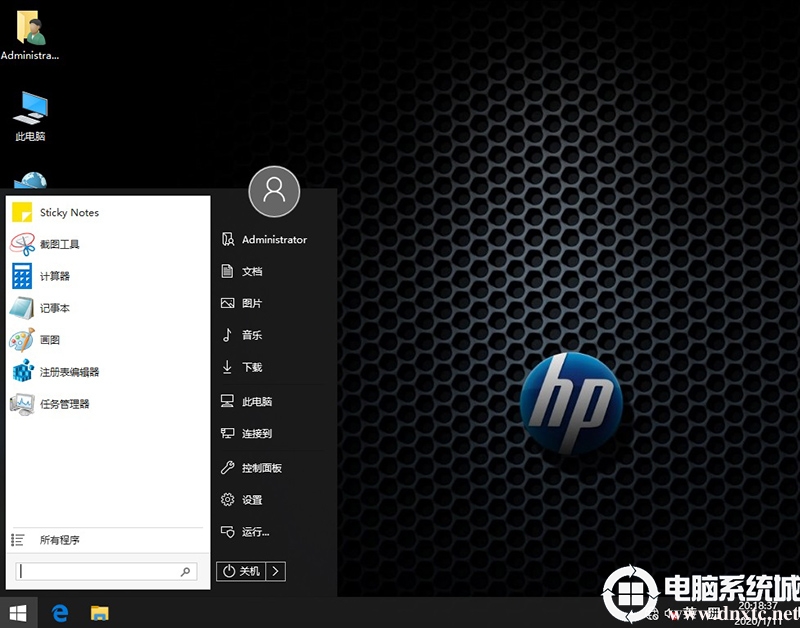Click the search magnifier icon
800x628 pixels.
click(x=185, y=571)
